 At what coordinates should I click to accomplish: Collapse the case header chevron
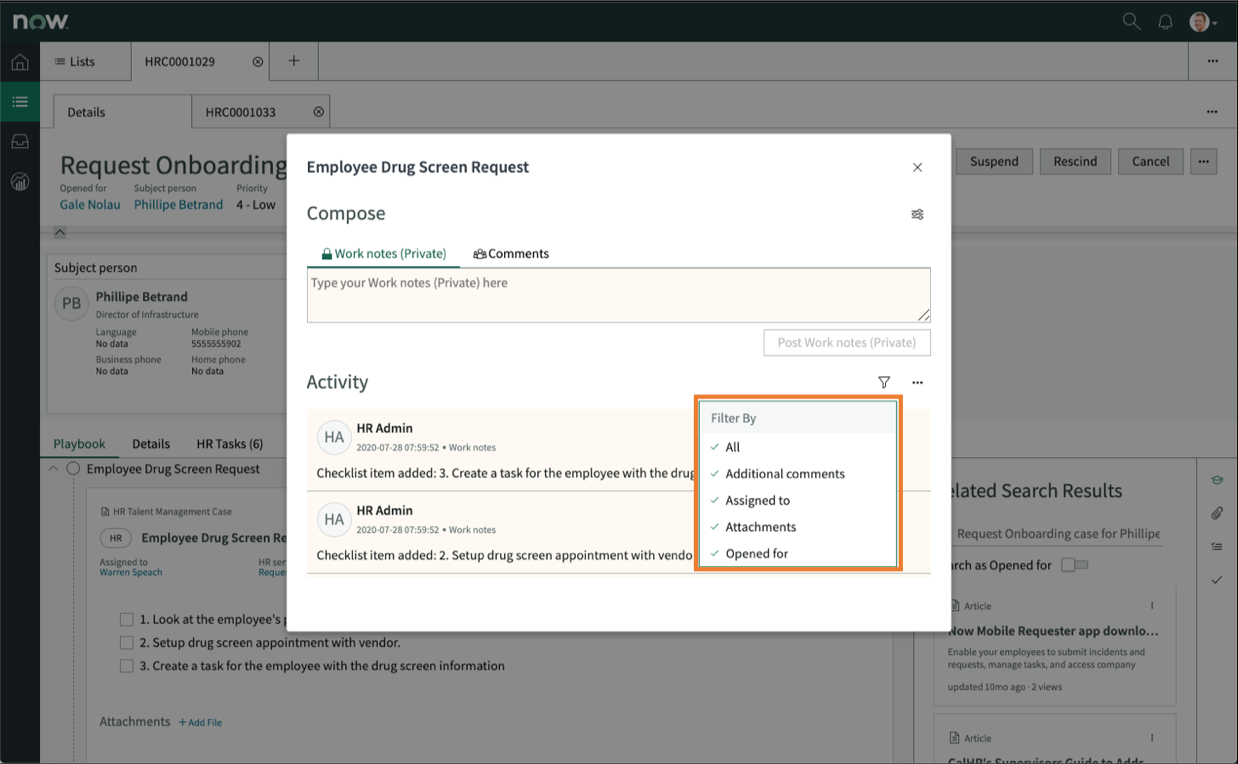click(59, 232)
